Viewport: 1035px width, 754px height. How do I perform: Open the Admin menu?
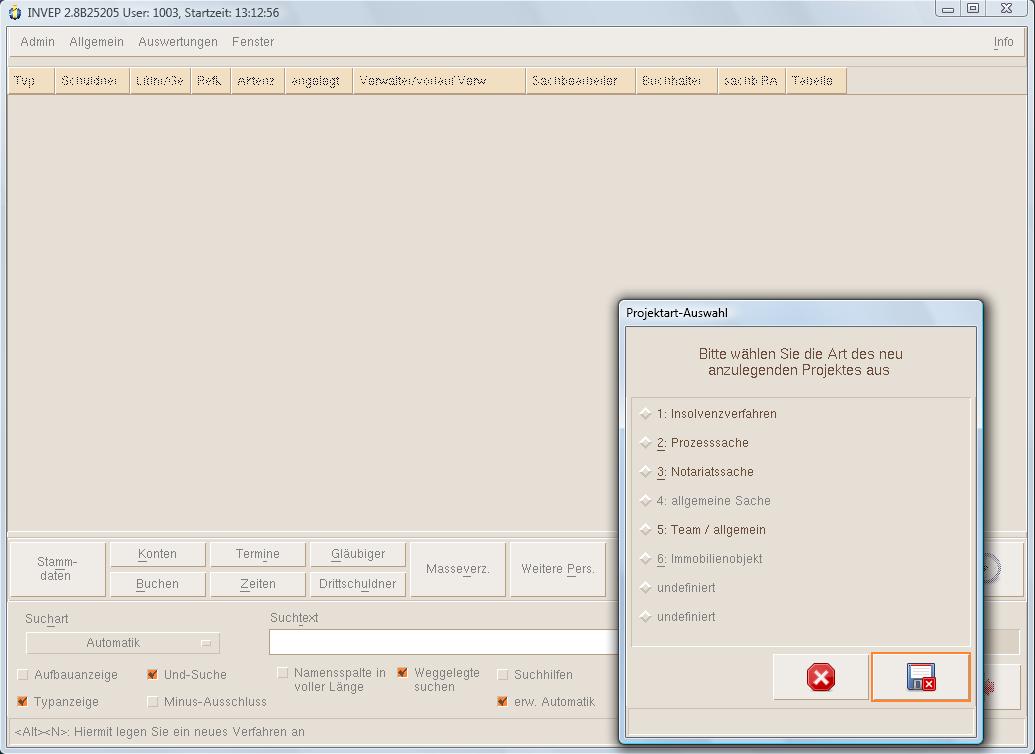coord(38,42)
